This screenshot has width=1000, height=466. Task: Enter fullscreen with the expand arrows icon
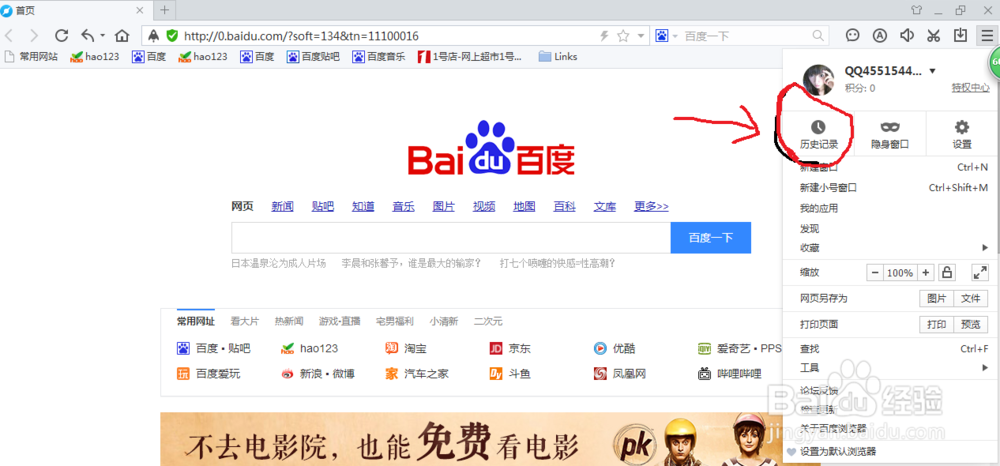click(x=980, y=273)
